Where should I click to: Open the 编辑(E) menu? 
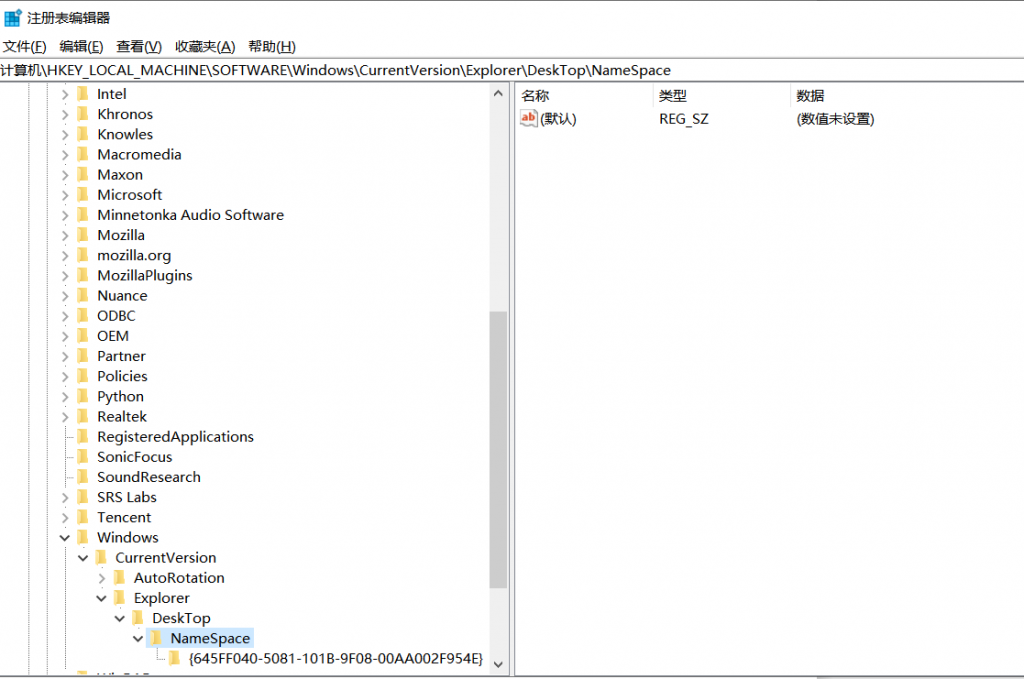coord(81,46)
